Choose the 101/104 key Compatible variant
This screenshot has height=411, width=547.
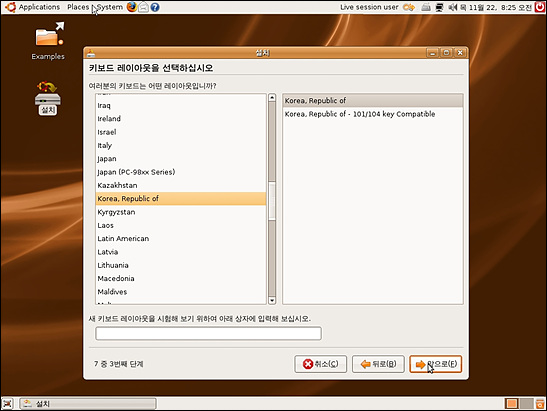pos(373,114)
